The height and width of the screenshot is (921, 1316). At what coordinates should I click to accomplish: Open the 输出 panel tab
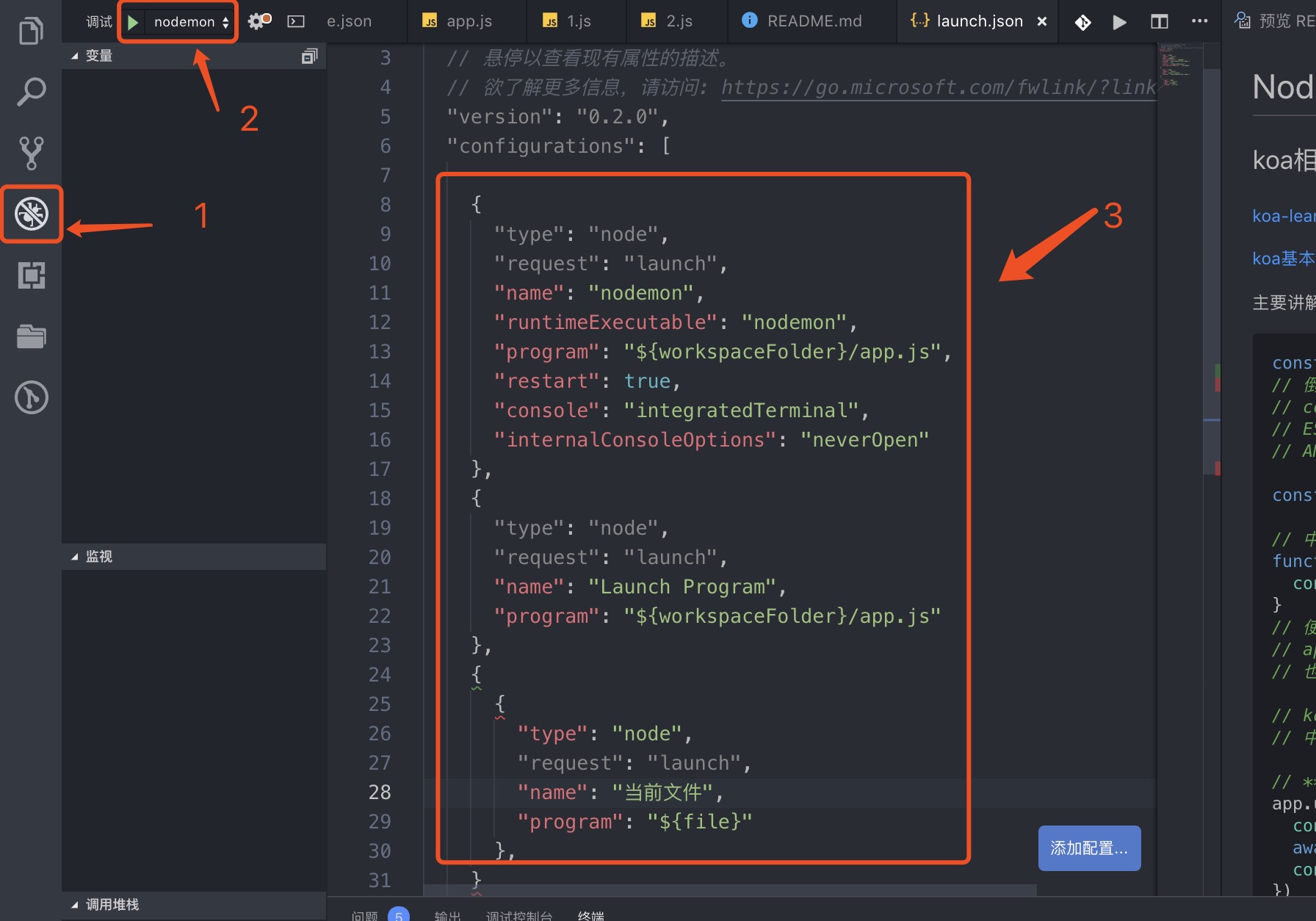pyautogui.click(x=447, y=915)
